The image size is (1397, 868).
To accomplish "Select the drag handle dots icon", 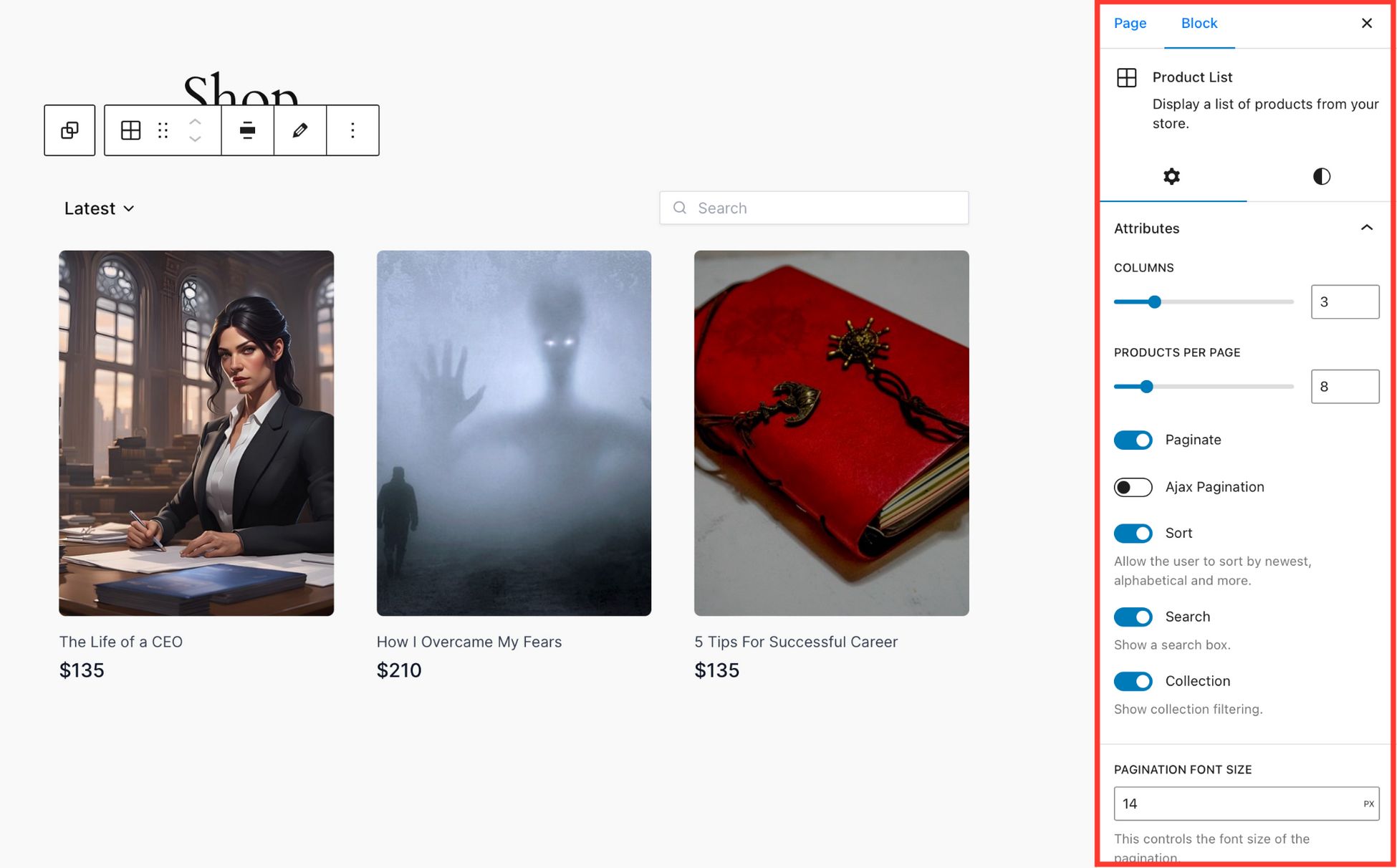I will click(x=162, y=129).
